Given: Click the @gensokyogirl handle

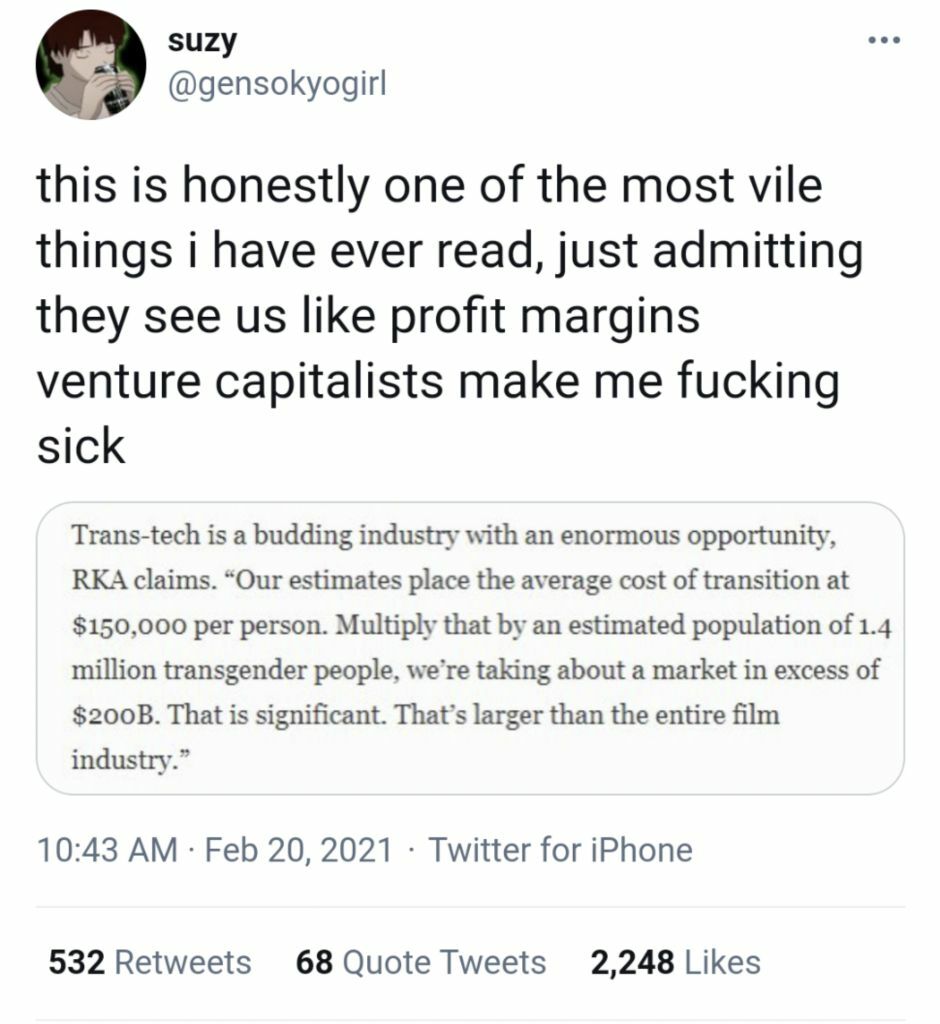Looking at the screenshot, I should click(278, 85).
